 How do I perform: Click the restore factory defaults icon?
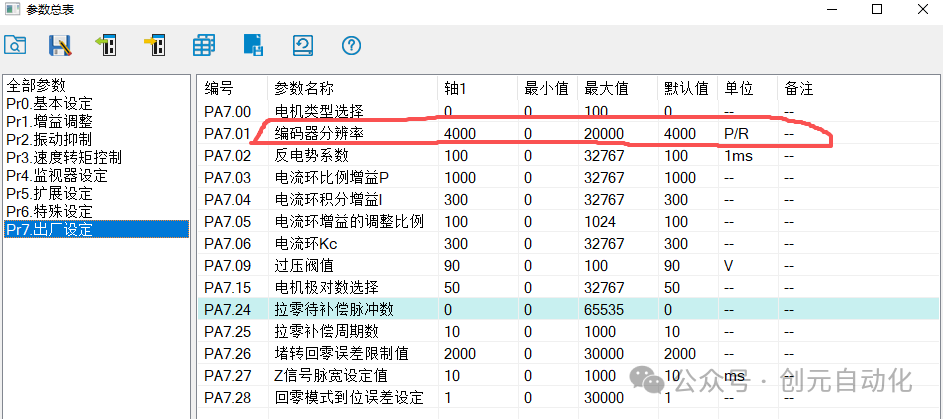(303, 45)
